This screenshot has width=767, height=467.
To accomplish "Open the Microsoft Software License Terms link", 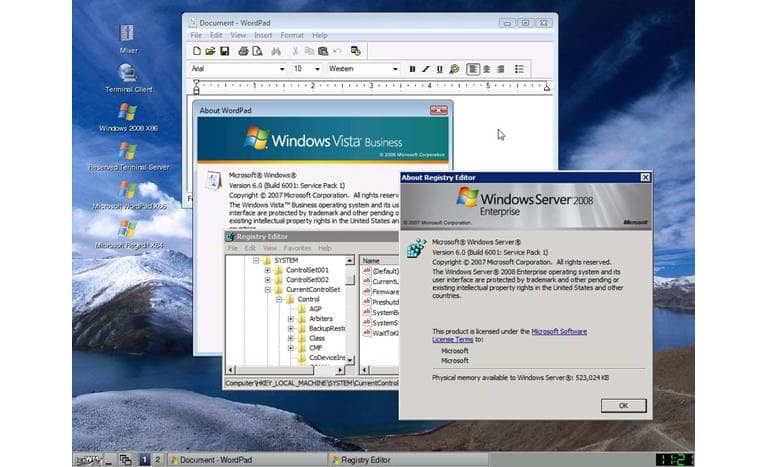I will (509, 335).
